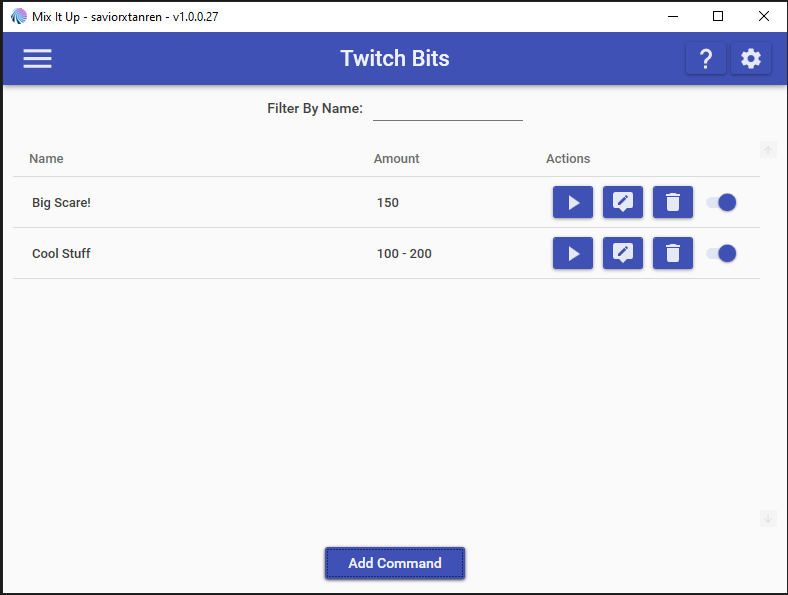Click the Add Command button
This screenshot has width=788, height=595.
click(395, 563)
